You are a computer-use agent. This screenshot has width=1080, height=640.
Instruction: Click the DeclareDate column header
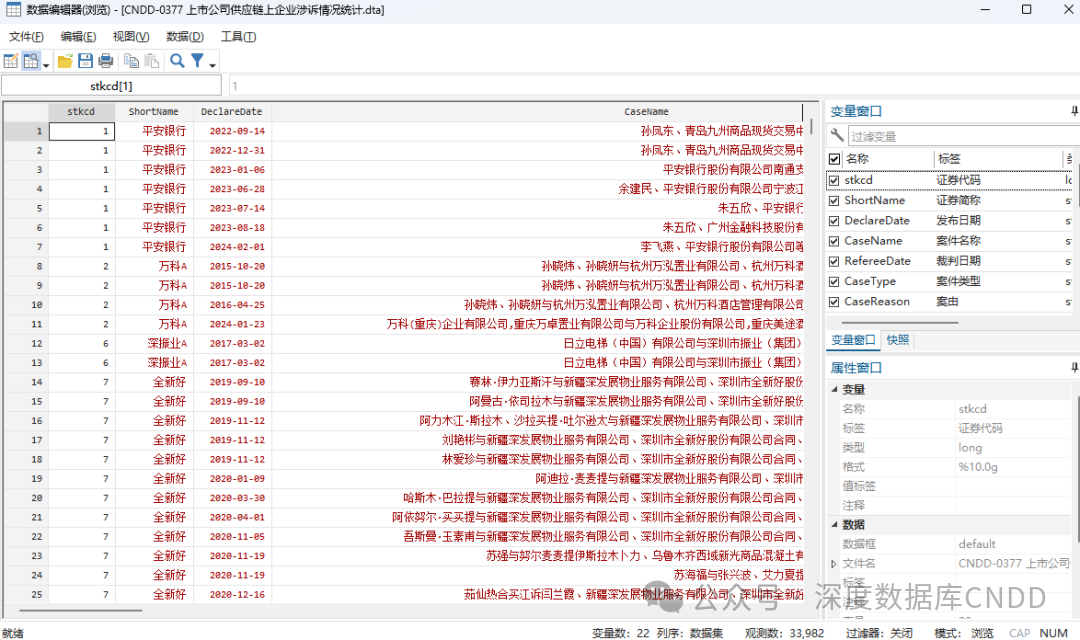(231, 112)
